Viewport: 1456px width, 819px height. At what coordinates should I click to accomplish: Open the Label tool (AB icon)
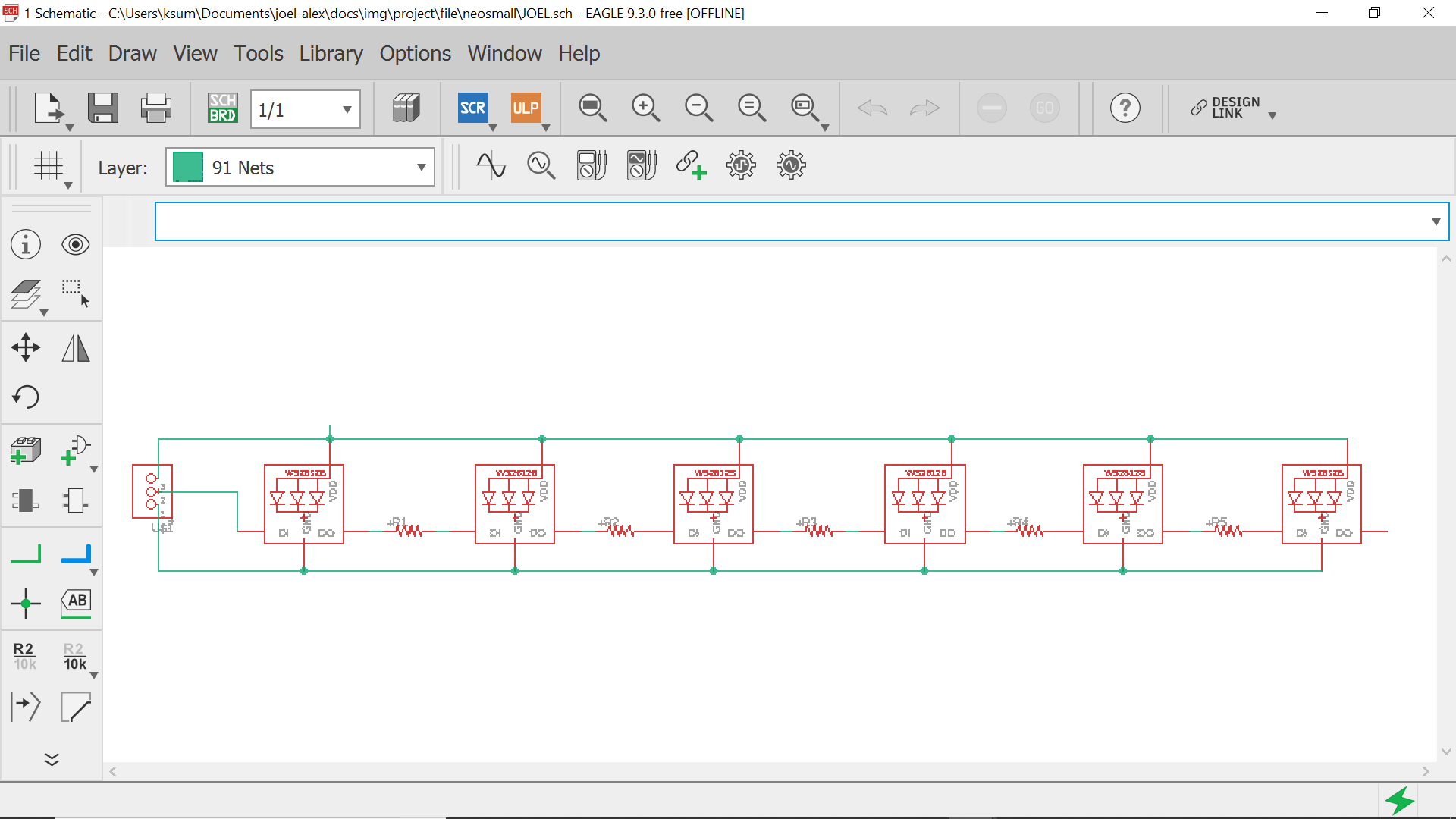76,604
